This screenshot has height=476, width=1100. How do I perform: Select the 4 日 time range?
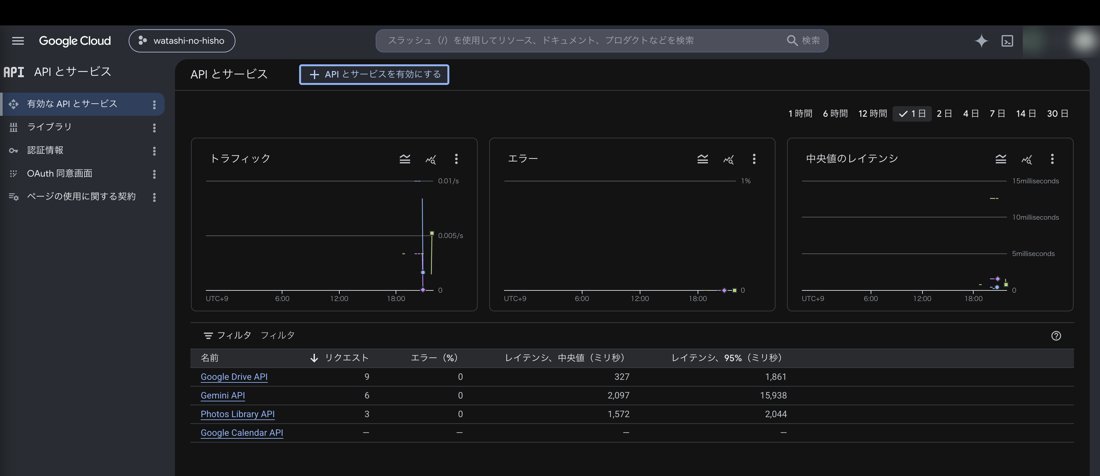click(x=971, y=114)
